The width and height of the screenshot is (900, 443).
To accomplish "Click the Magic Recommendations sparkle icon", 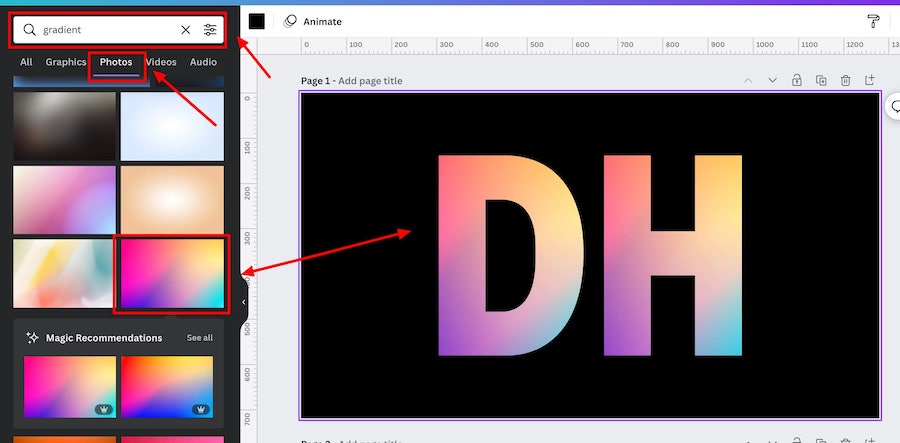I will (x=33, y=337).
